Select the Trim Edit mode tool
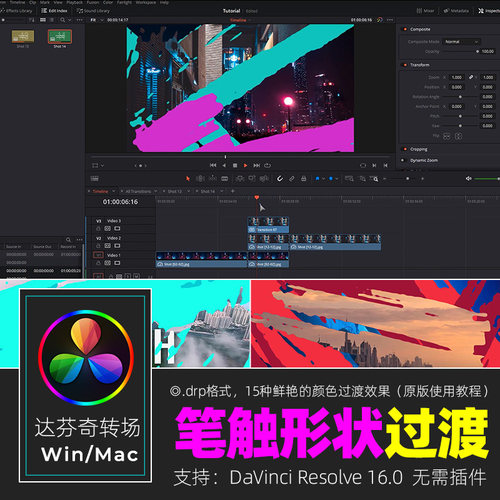 pos(200,179)
